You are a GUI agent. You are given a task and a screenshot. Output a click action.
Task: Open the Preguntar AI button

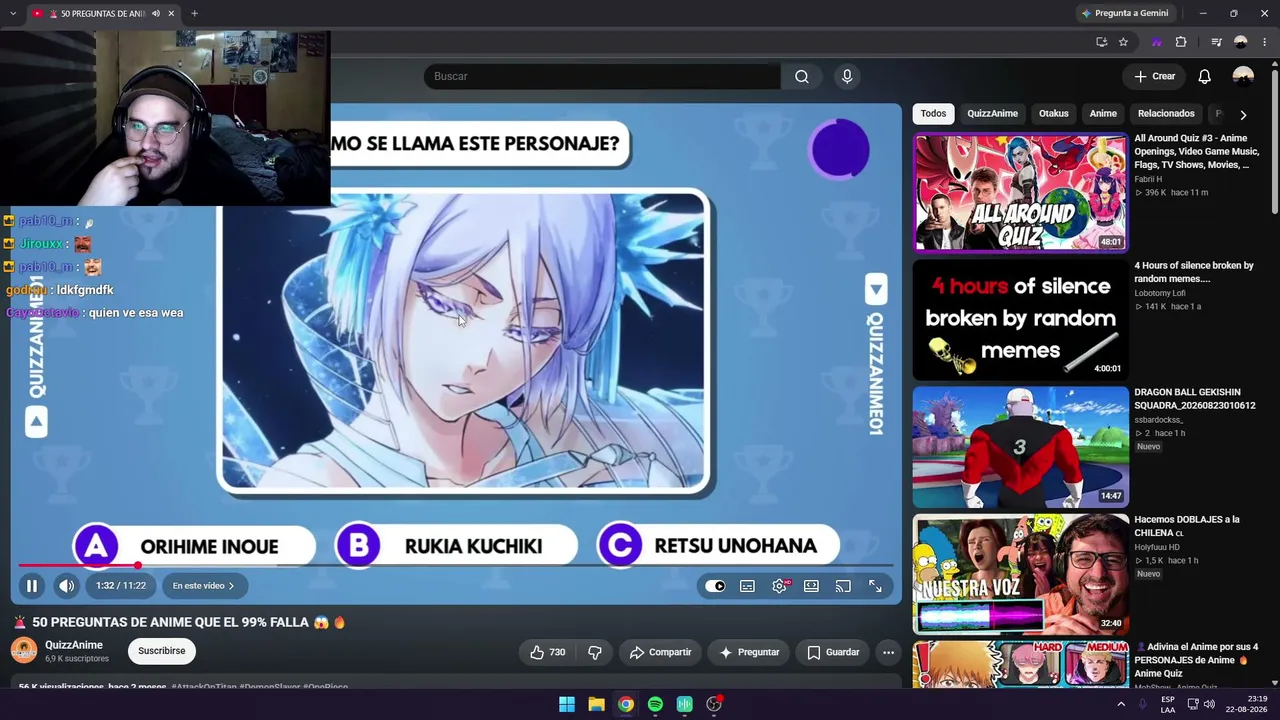[749, 652]
